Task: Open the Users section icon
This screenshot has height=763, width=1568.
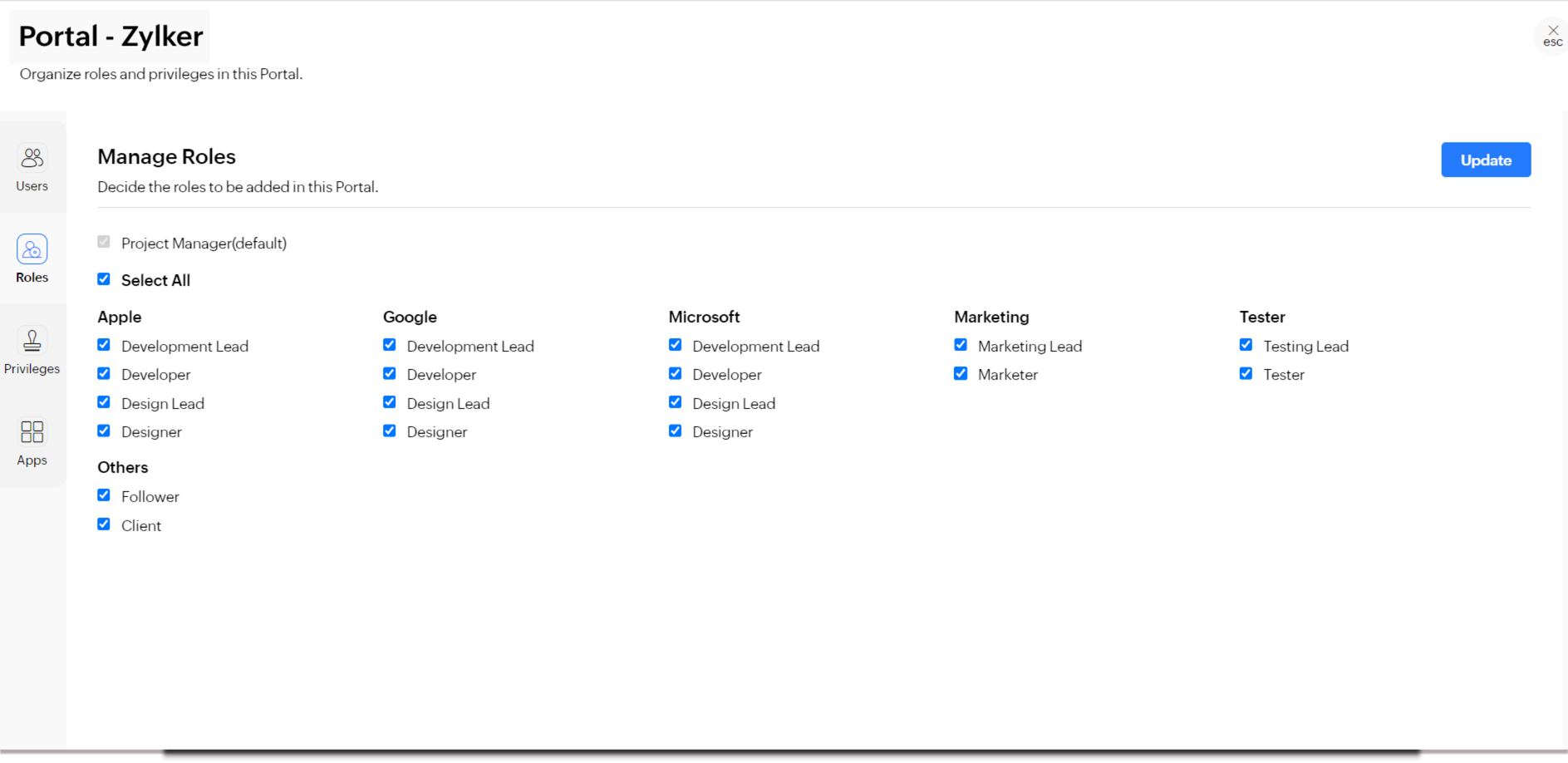Action: [x=32, y=158]
